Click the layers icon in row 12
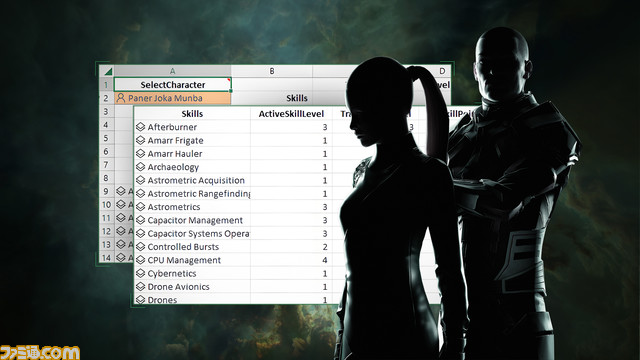640x360 pixels. point(120,231)
